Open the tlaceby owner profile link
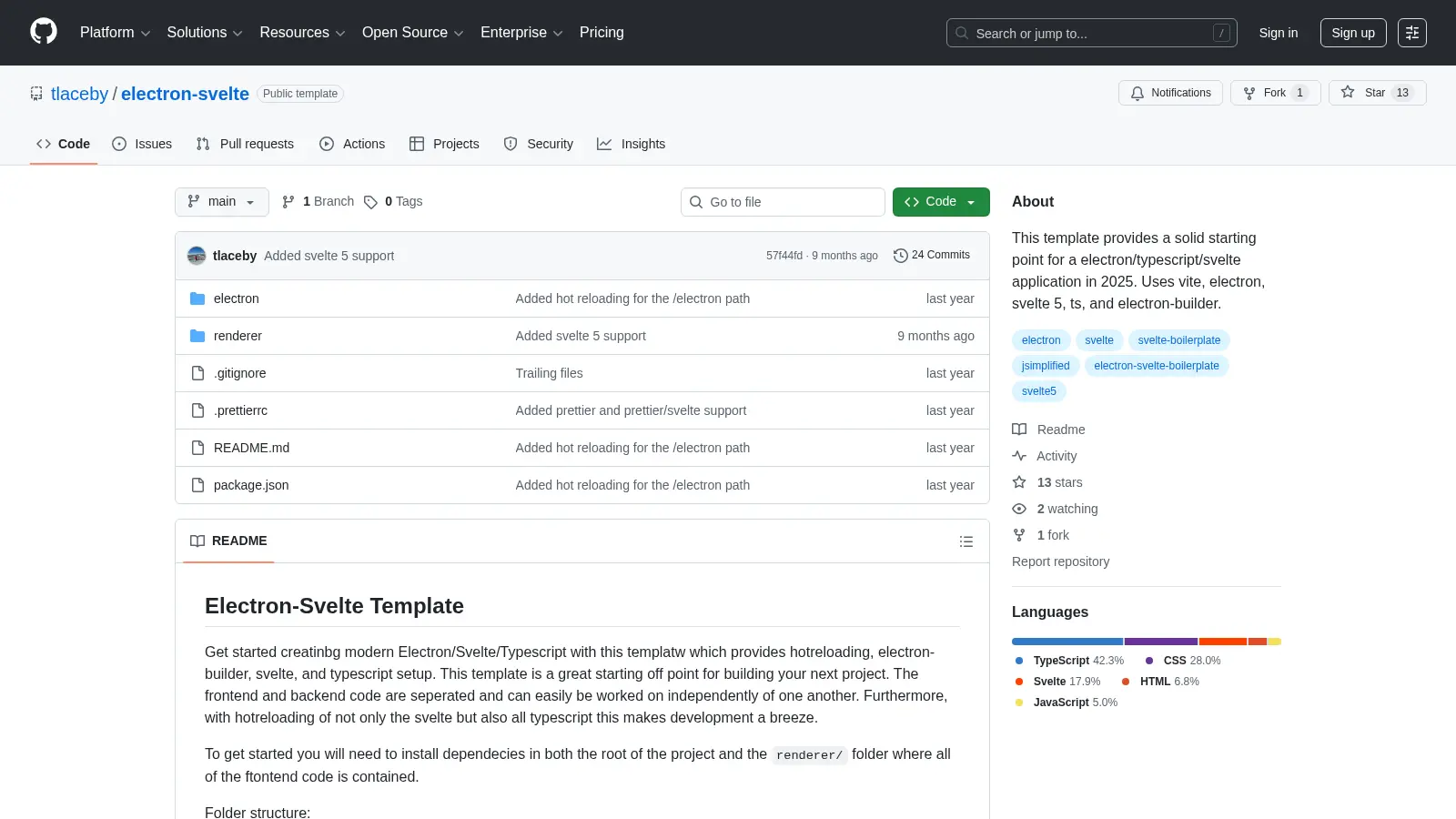 (x=79, y=94)
